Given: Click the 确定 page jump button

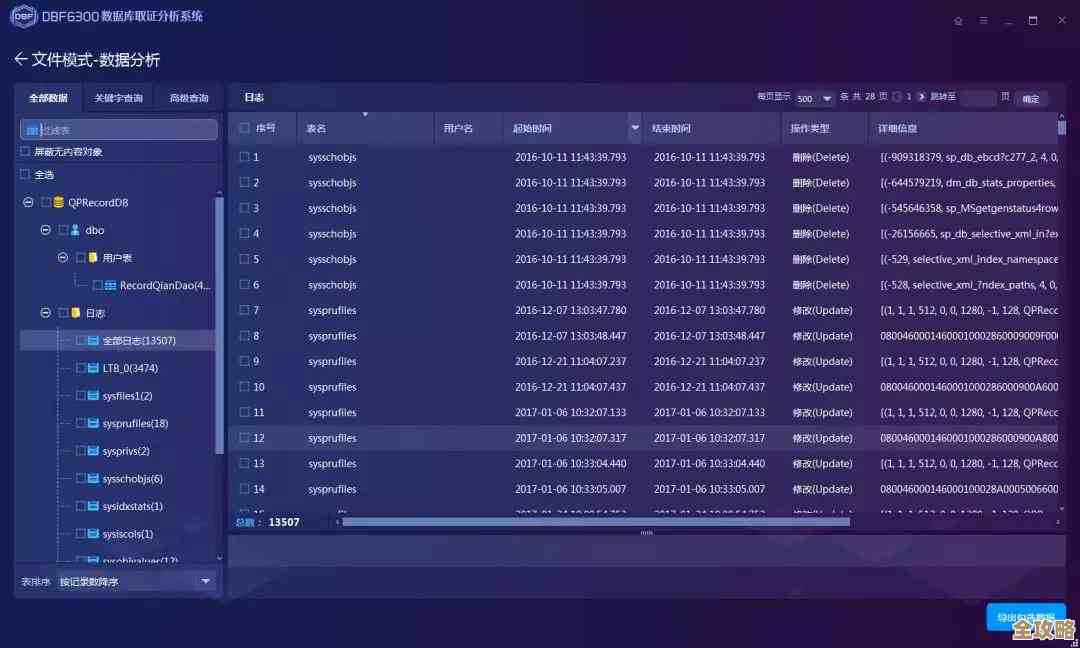Looking at the screenshot, I should [x=1031, y=98].
